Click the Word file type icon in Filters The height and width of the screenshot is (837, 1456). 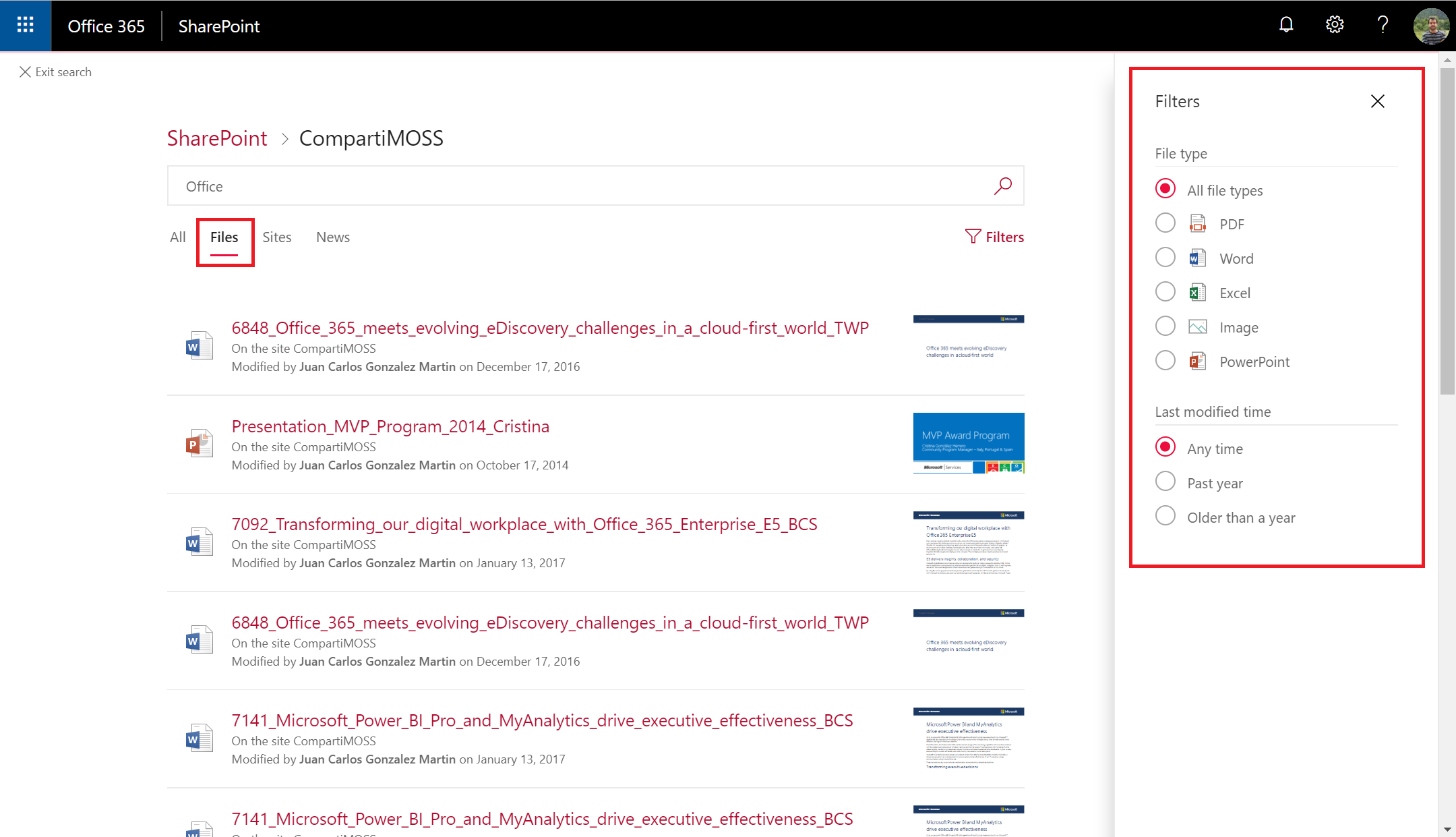point(1198,258)
